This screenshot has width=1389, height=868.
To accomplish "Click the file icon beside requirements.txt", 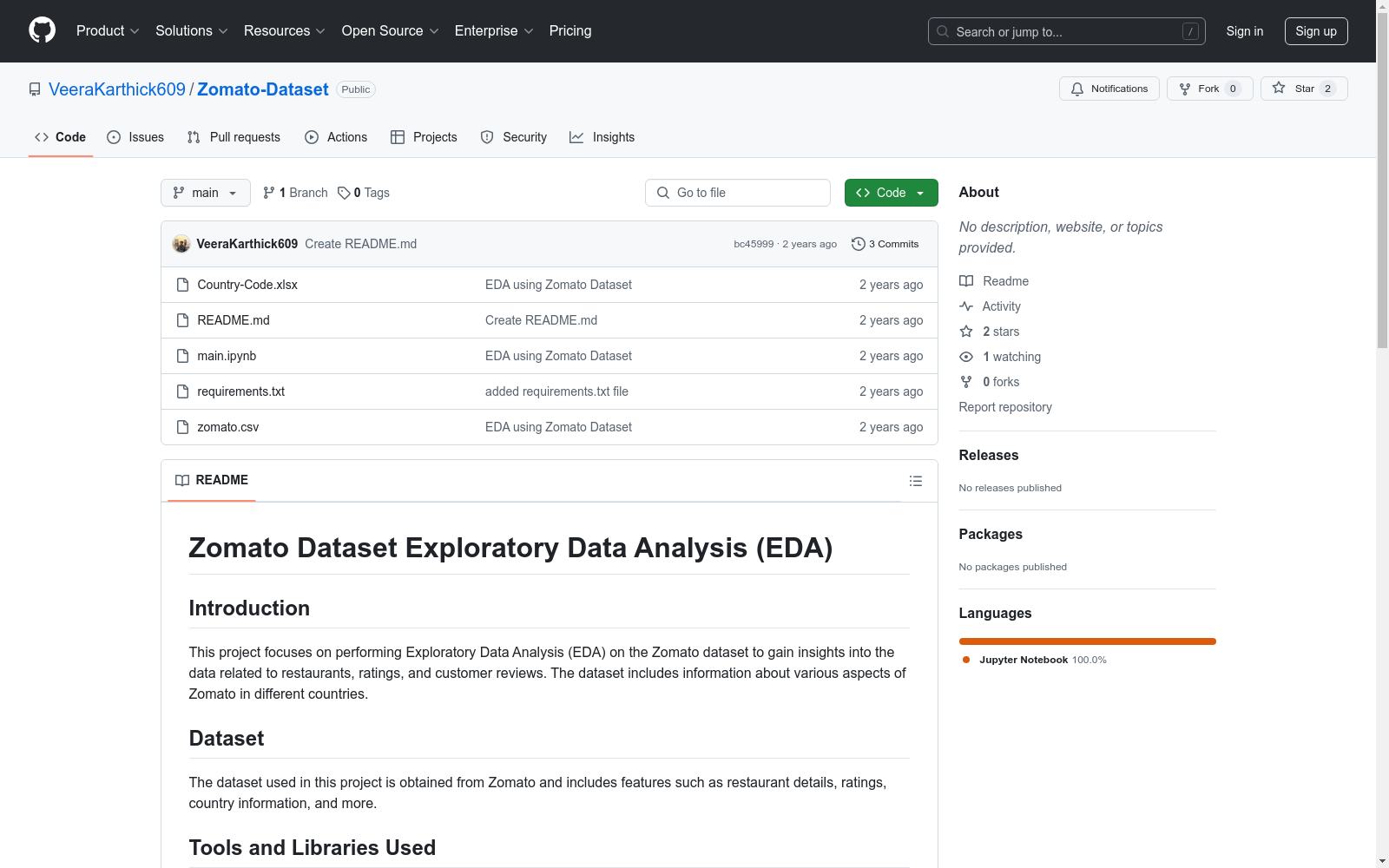I will [182, 391].
